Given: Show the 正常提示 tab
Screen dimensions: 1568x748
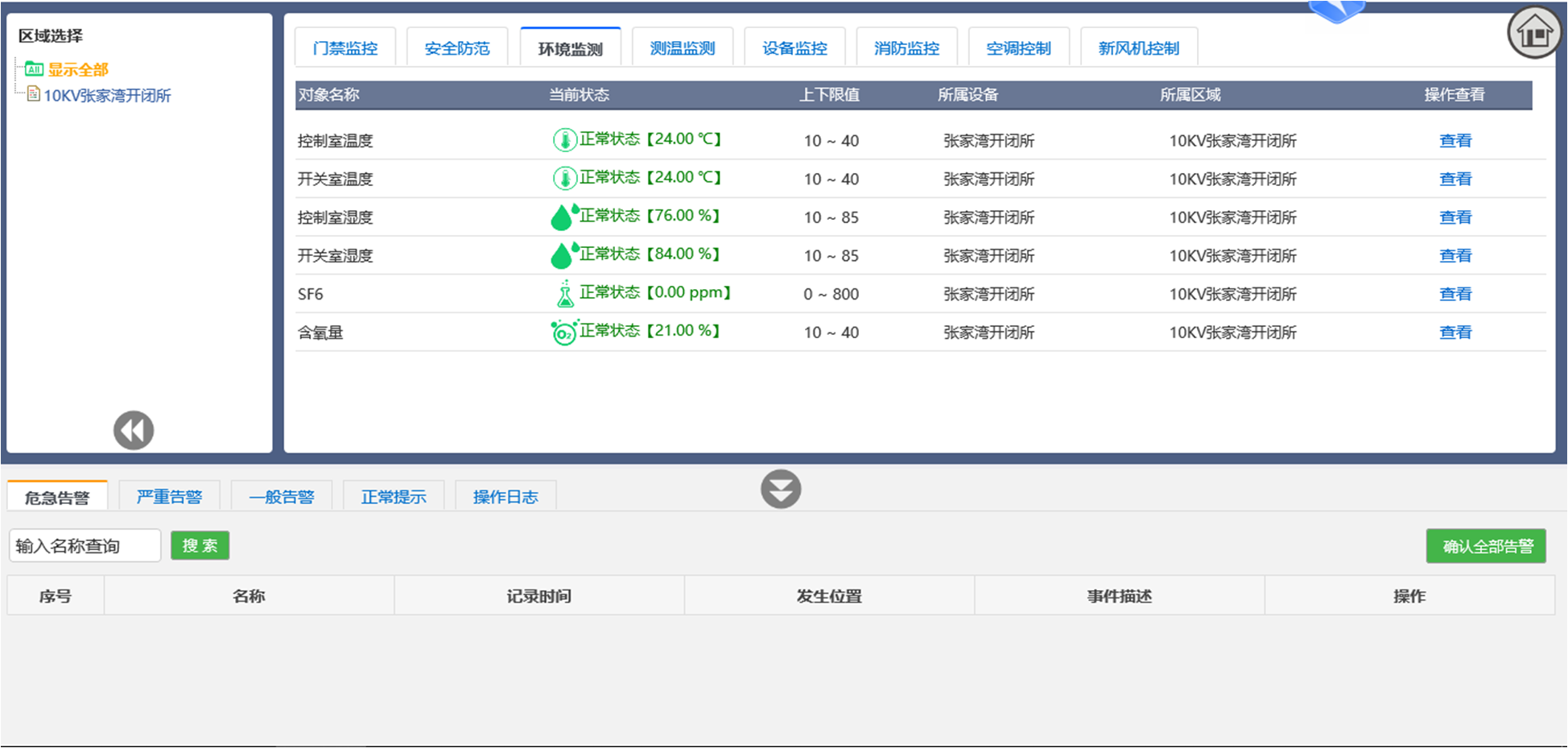Looking at the screenshot, I should click(x=394, y=496).
